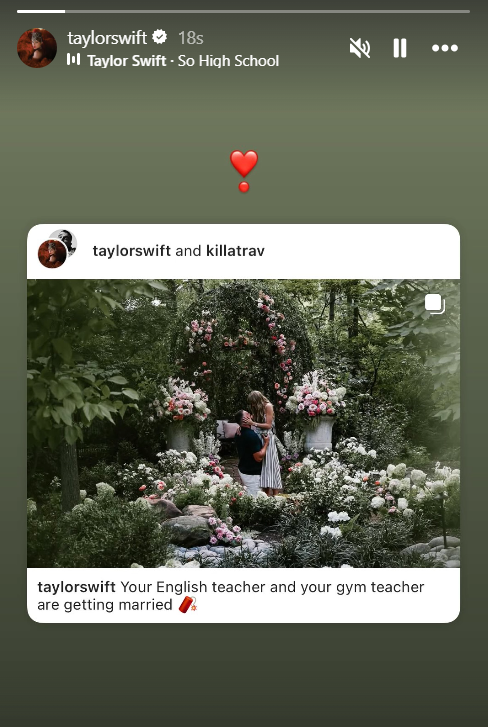This screenshot has height=727, width=488.
Task: Tap the taylorswift username in story header
Action: 107,38
